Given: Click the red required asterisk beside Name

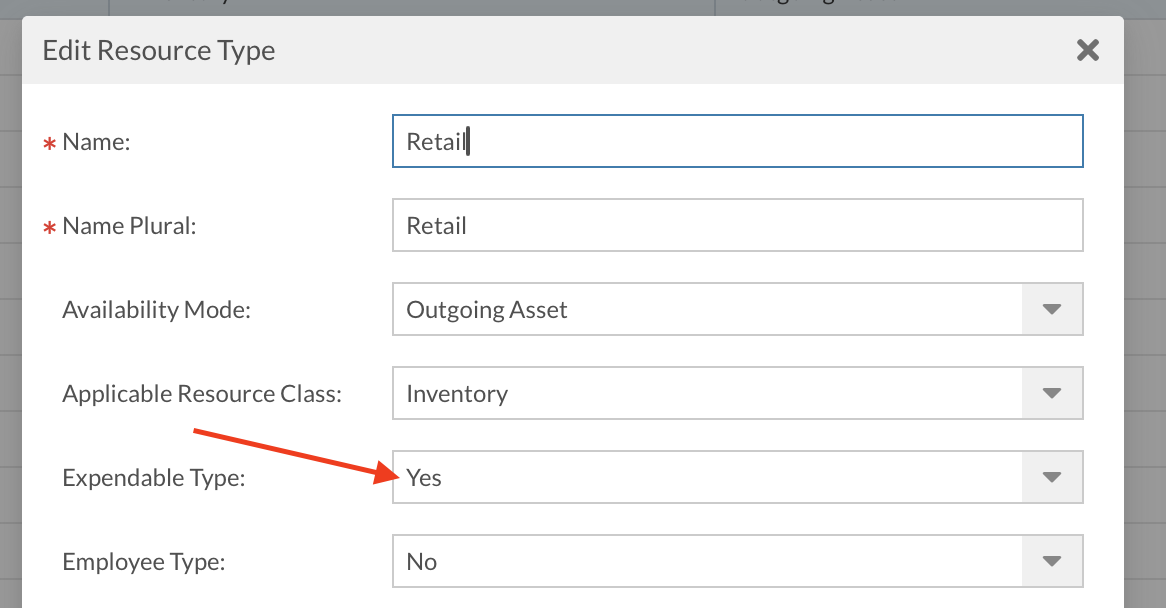Looking at the screenshot, I should [48, 145].
